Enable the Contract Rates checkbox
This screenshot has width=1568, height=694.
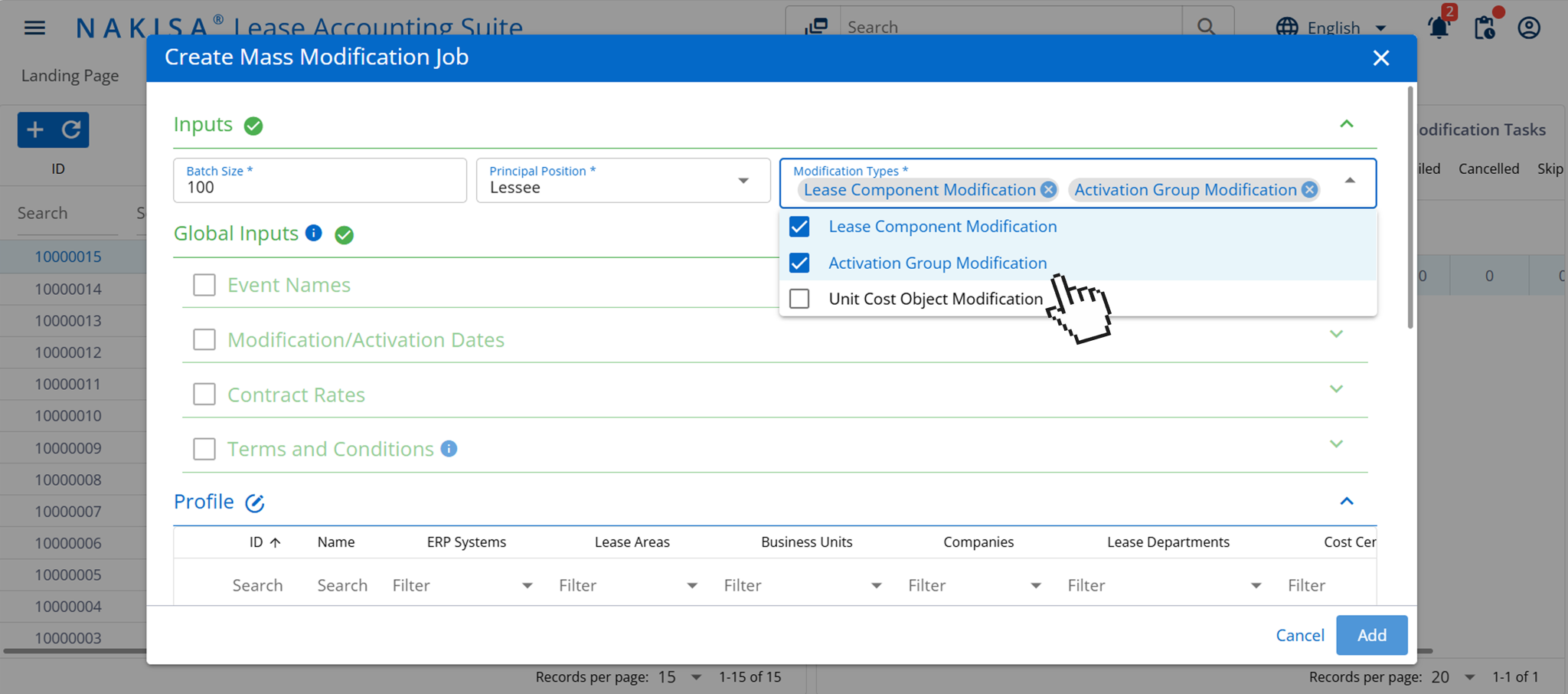(x=204, y=394)
